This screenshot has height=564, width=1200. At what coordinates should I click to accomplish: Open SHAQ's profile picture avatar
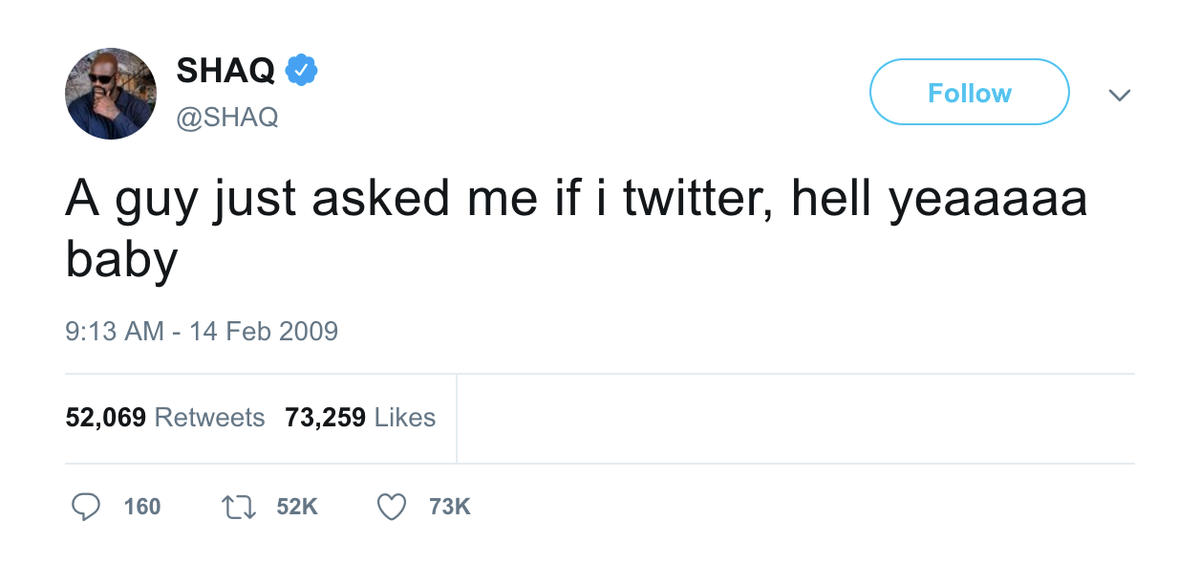(x=111, y=93)
